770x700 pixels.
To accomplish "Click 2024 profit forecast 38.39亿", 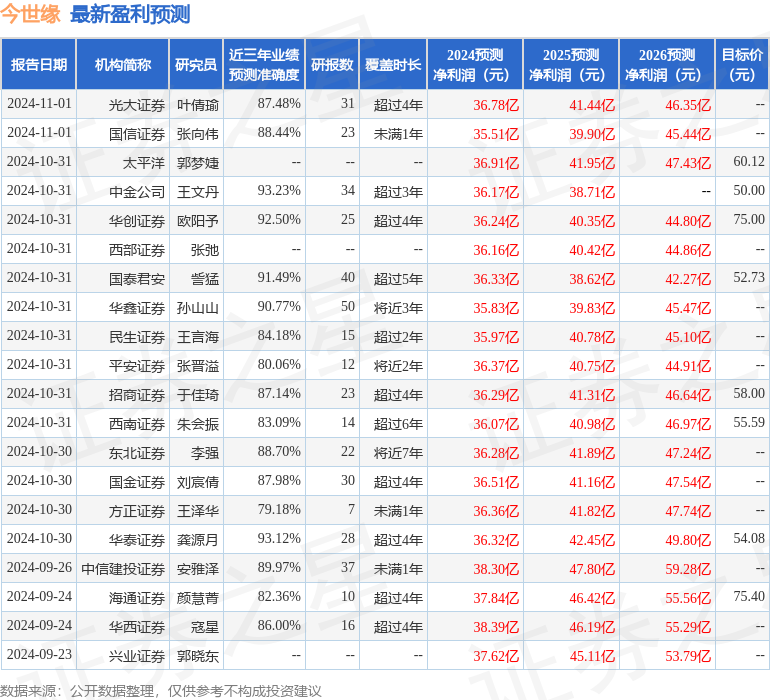I will tap(496, 627).
